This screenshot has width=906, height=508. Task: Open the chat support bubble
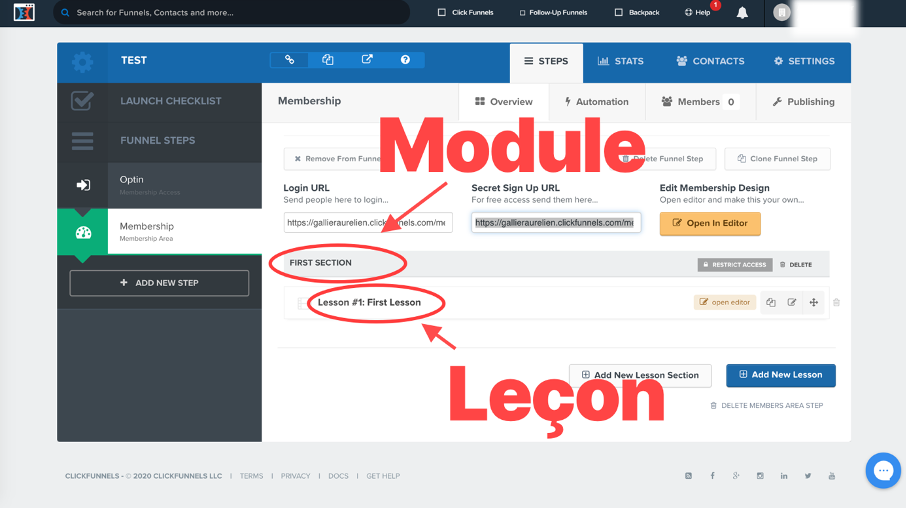click(x=883, y=470)
